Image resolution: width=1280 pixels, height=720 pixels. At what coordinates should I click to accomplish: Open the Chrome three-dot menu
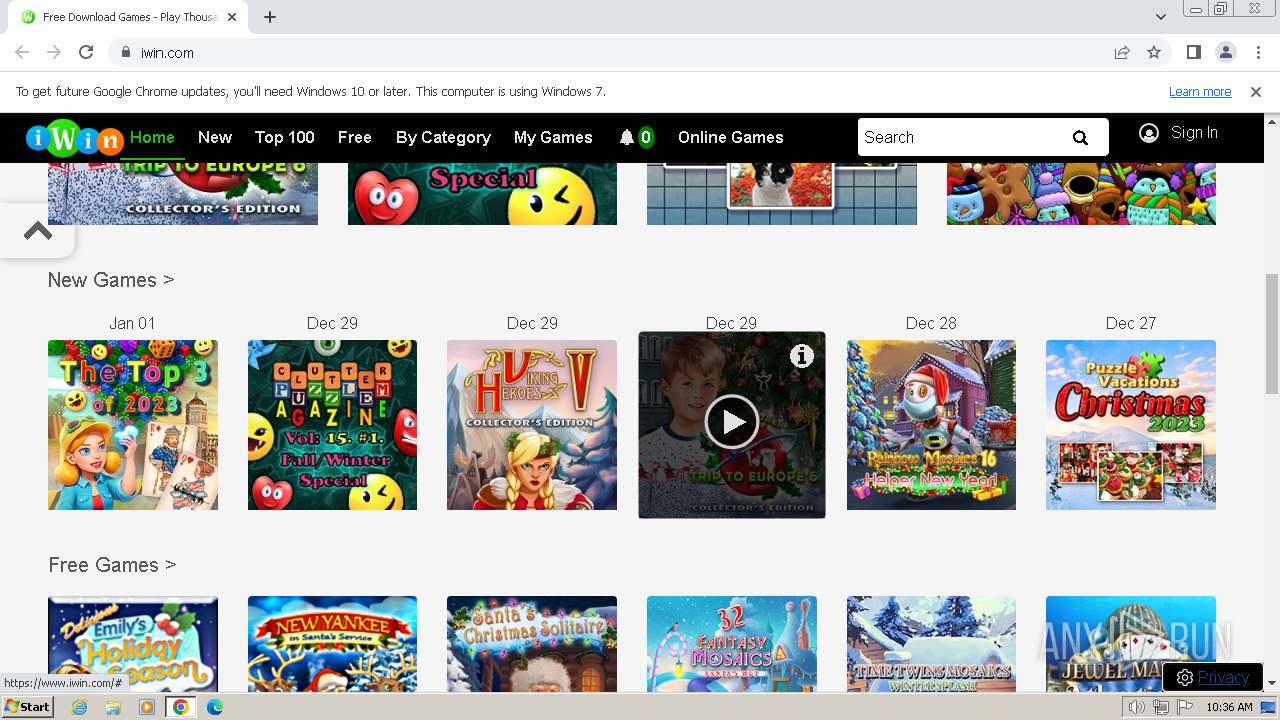pyautogui.click(x=1257, y=52)
